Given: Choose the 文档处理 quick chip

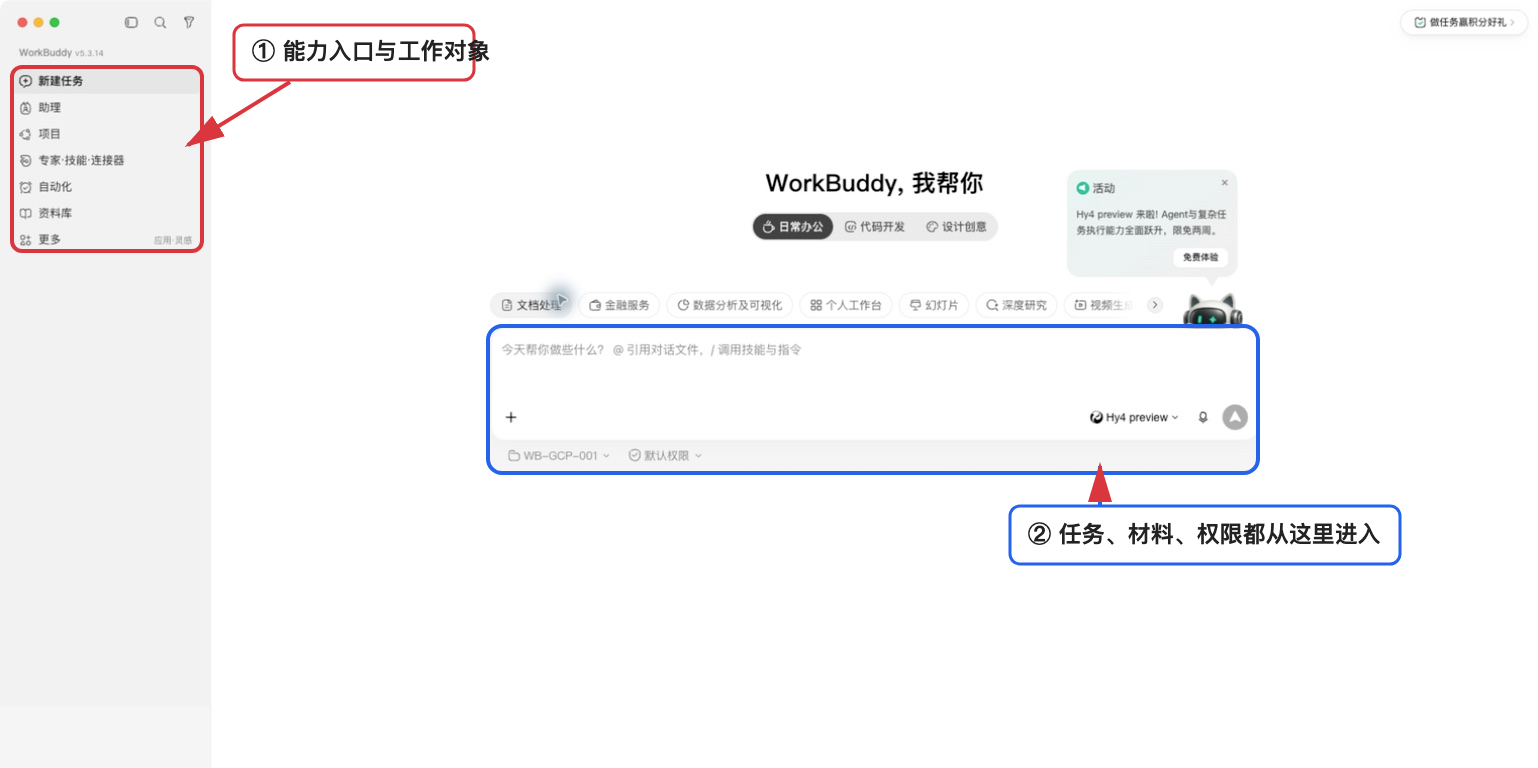Looking at the screenshot, I should 531,305.
